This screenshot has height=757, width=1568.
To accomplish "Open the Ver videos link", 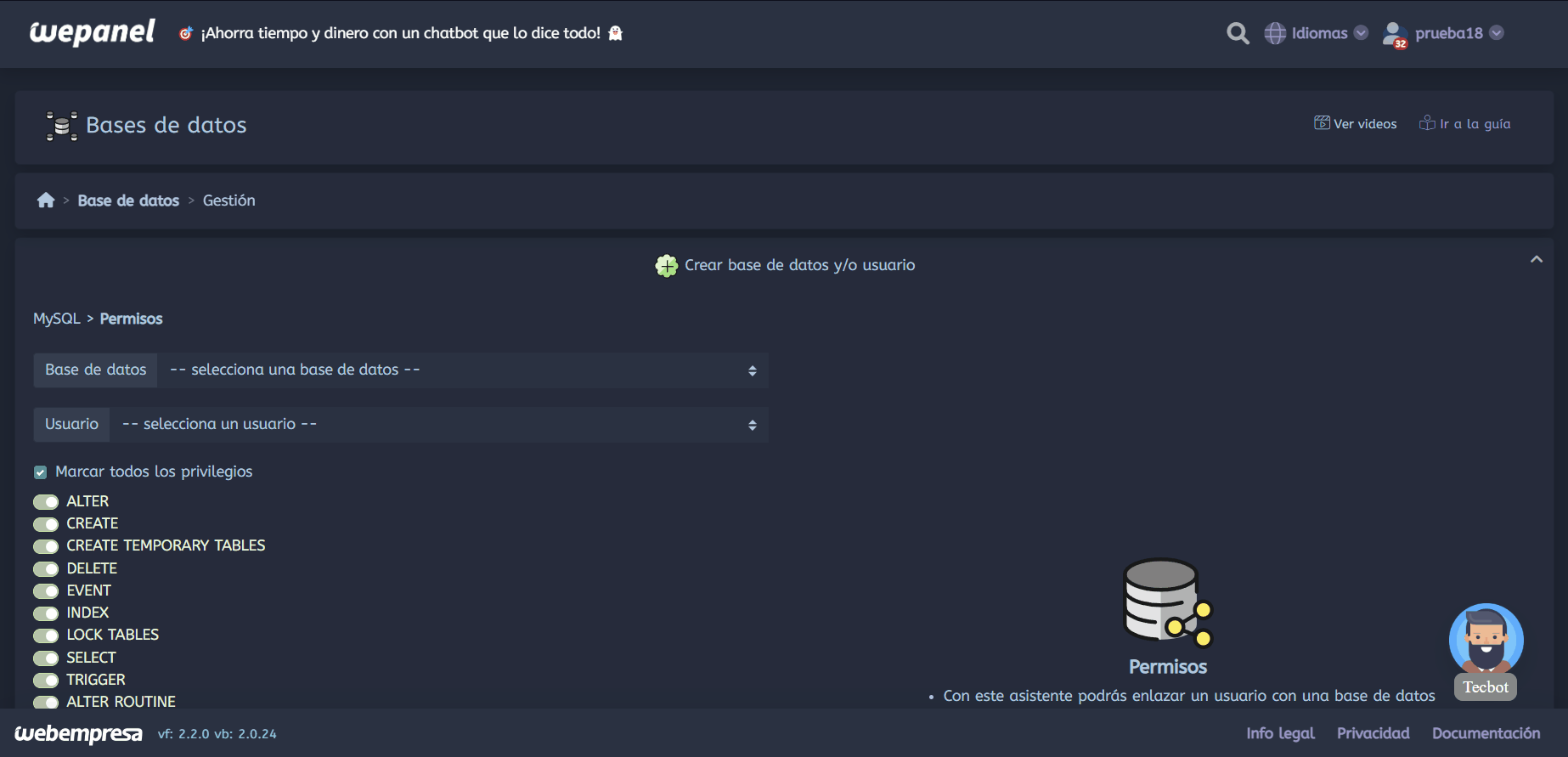I will (1356, 124).
